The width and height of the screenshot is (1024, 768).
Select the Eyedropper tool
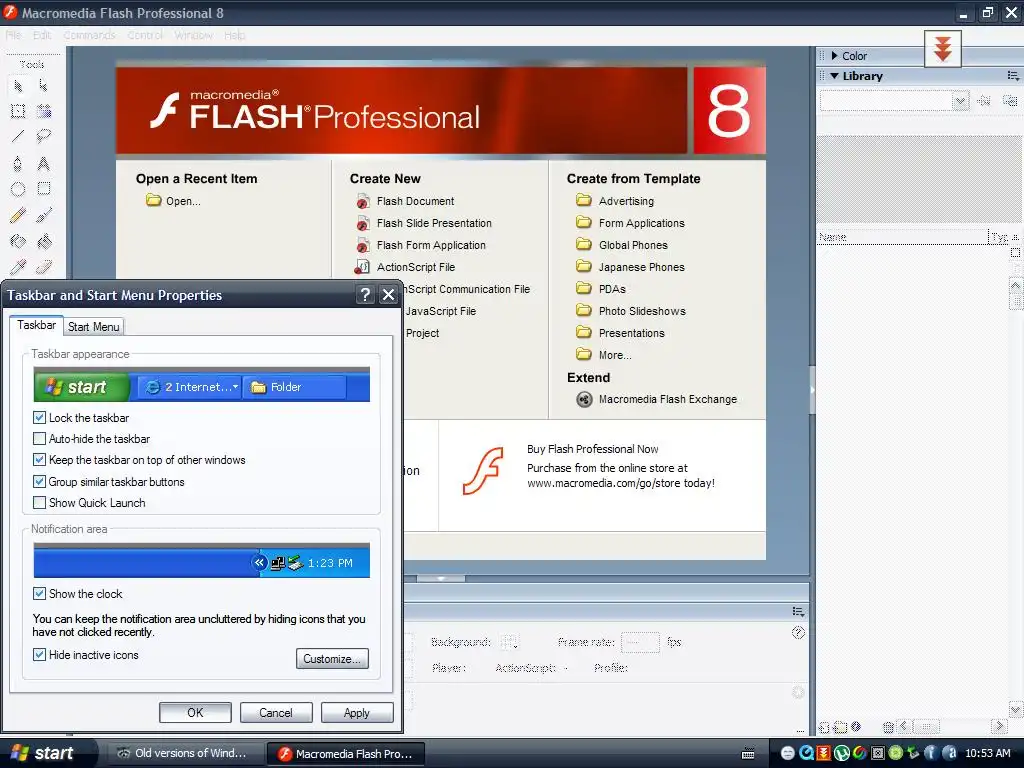(x=18, y=266)
